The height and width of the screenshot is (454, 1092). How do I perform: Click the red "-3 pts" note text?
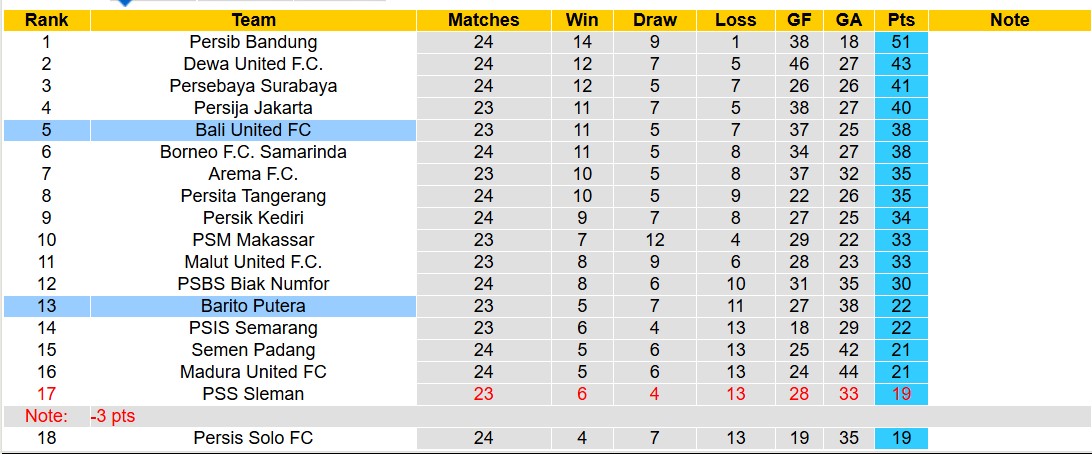[112, 416]
